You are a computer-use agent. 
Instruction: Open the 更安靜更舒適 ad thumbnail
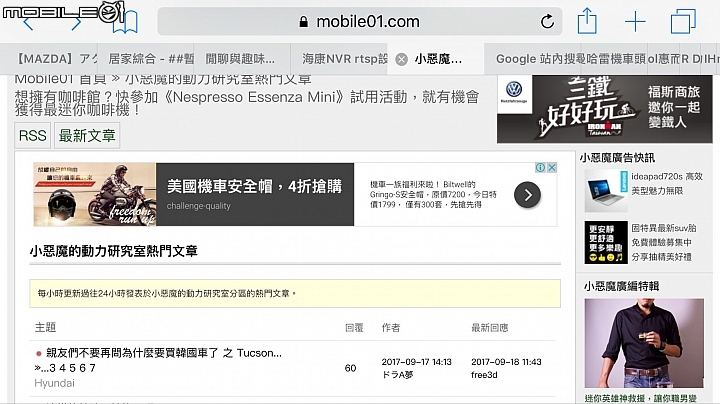click(606, 242)
